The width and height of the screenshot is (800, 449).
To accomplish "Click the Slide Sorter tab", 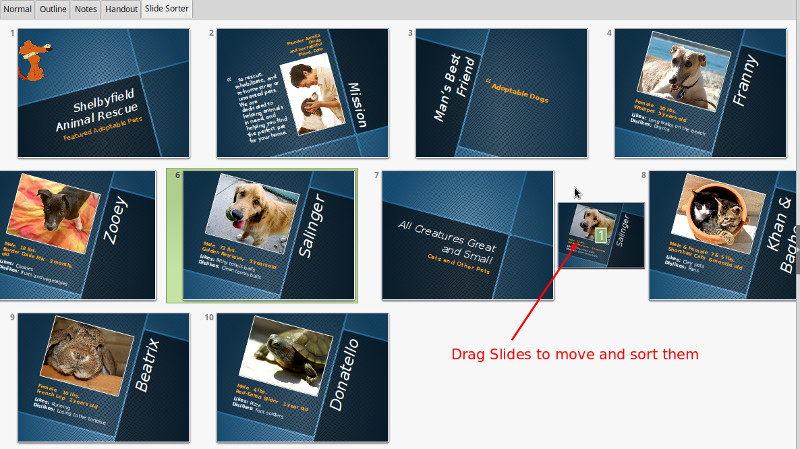I will [167, 8].
